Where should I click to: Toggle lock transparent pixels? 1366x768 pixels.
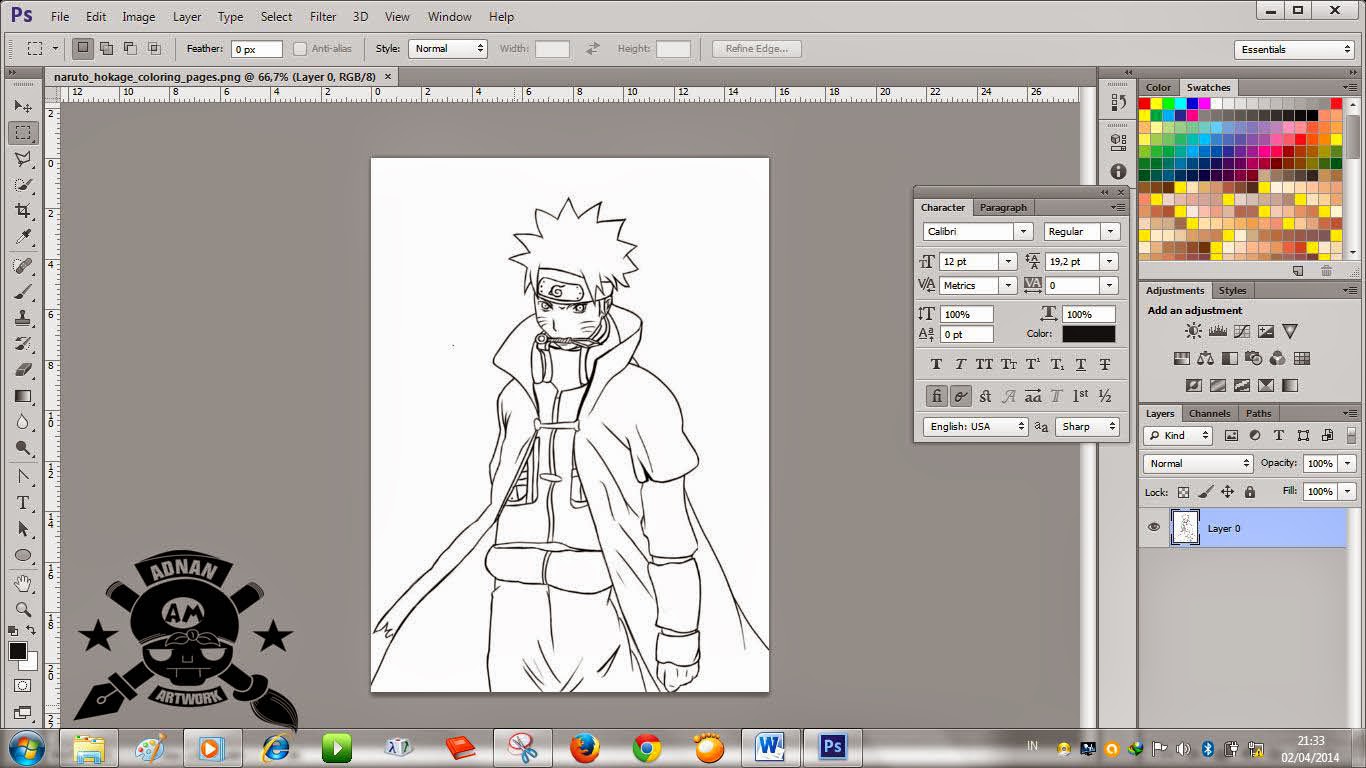1183,492
